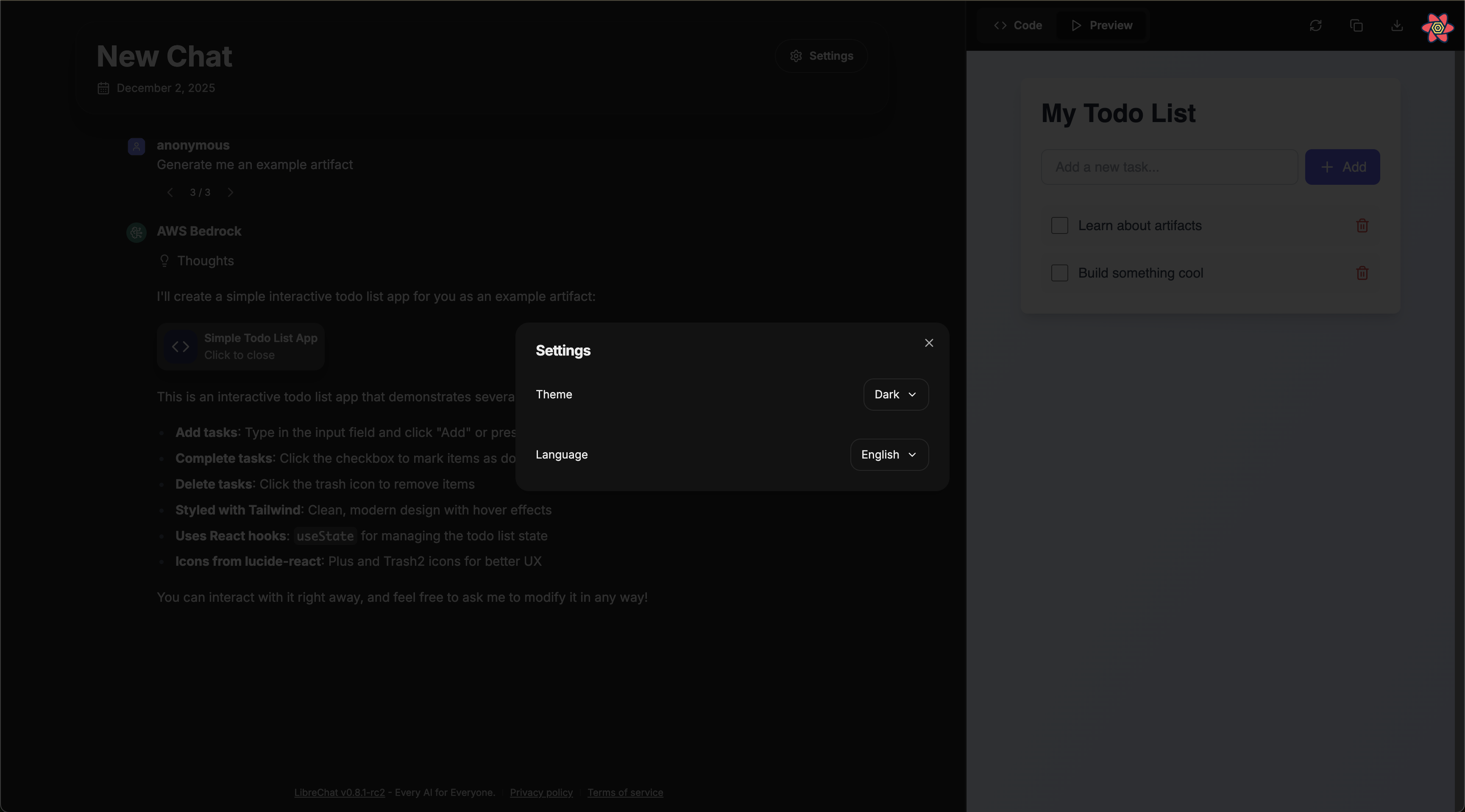Copy the artifact content
Screen dimensions: 1465x812
click(1357, 25)
